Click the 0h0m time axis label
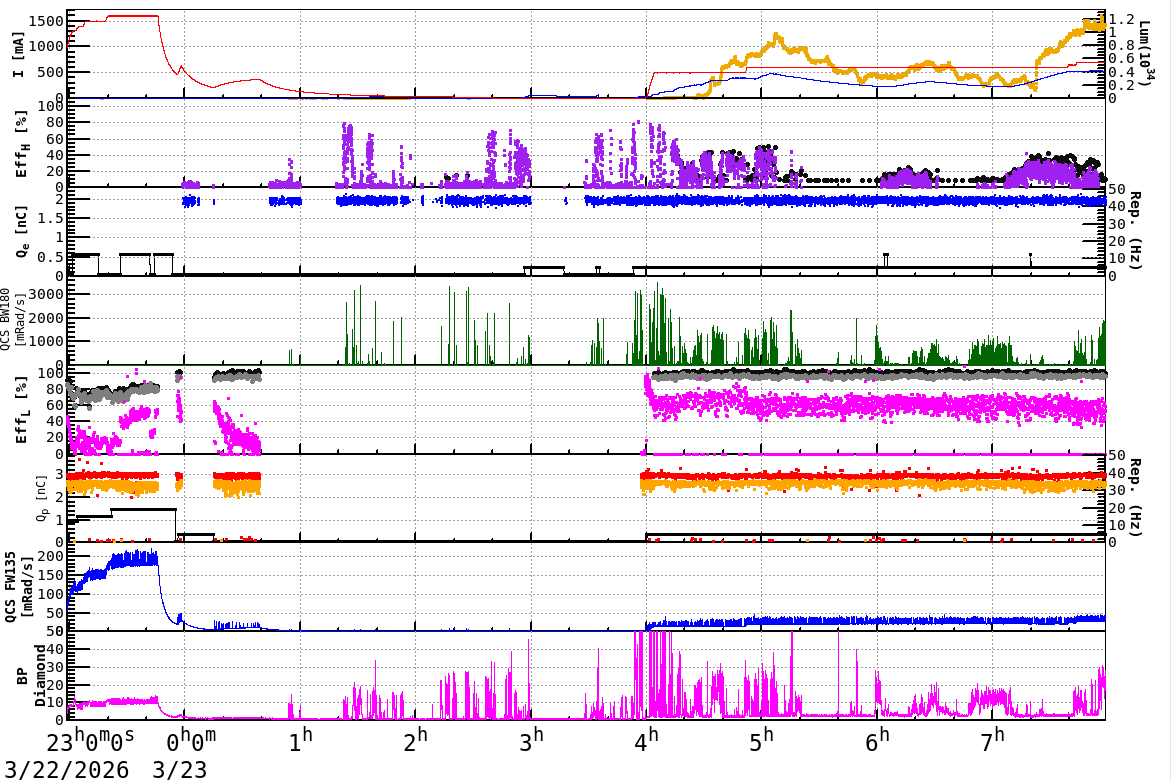1172x782 pixels. (x=192, y=741)
